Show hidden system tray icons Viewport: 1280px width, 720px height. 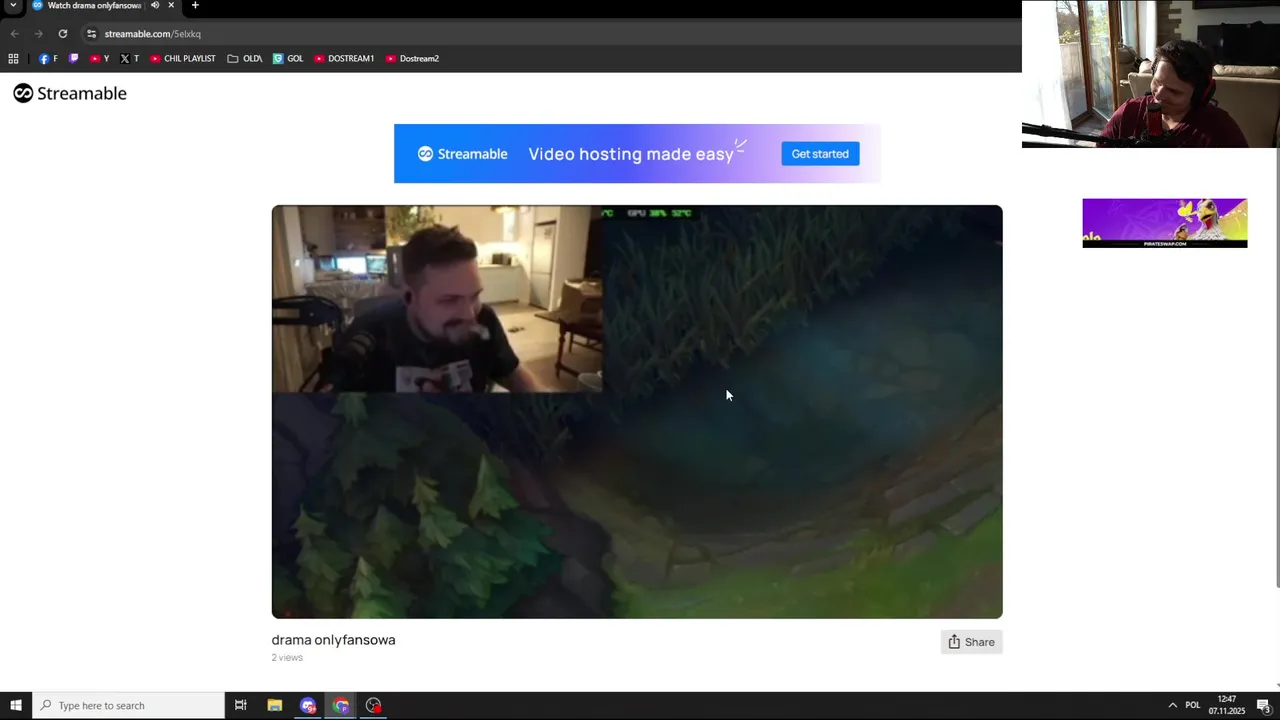(x=1173, y=706)
